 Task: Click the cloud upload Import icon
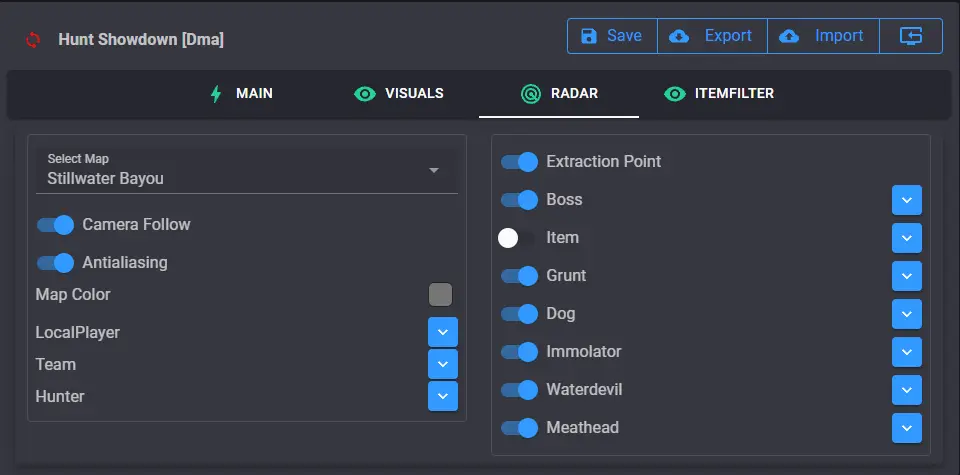[789, 36]
